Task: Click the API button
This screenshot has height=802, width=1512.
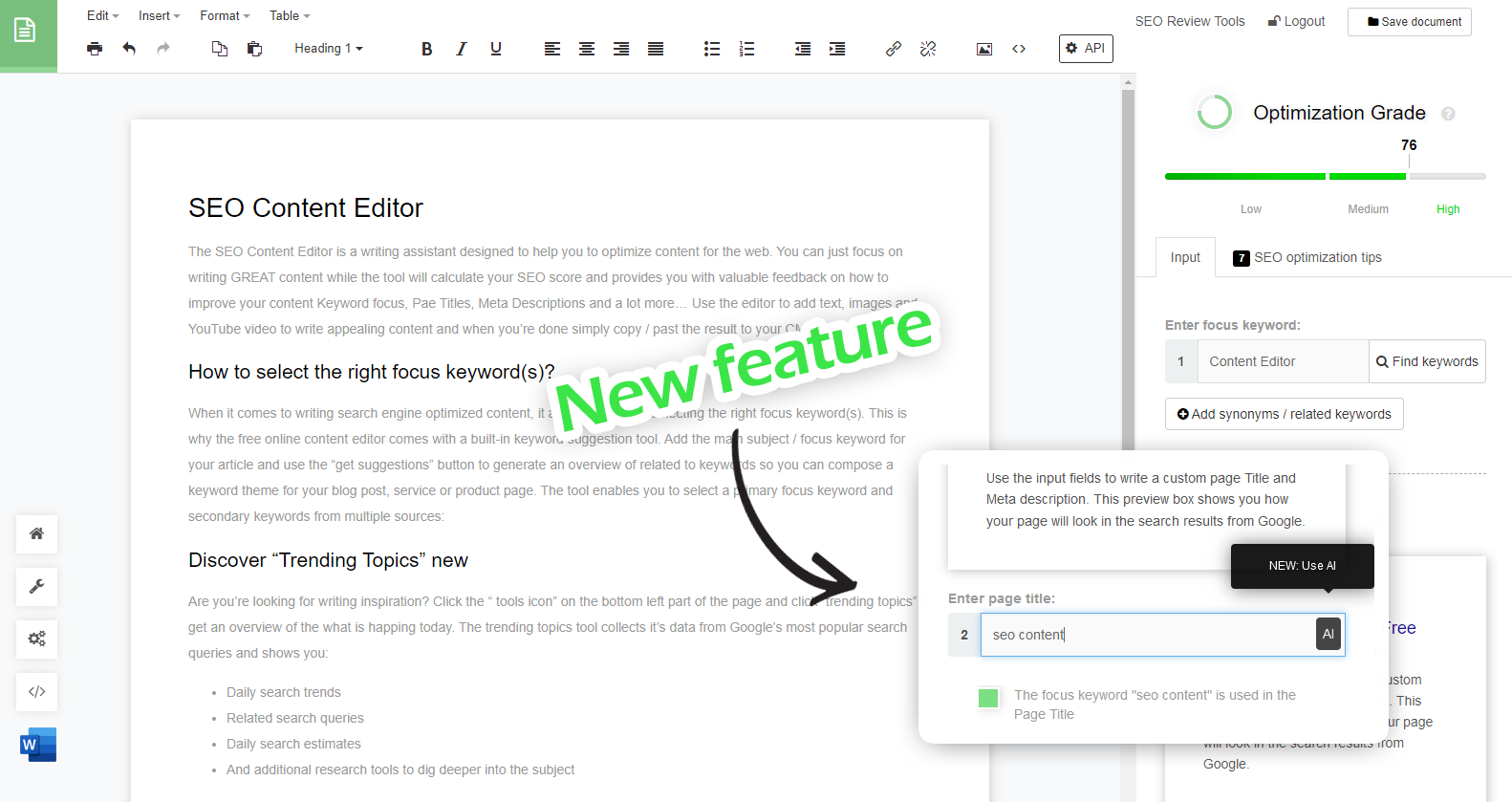Action: pos(1086,49)
